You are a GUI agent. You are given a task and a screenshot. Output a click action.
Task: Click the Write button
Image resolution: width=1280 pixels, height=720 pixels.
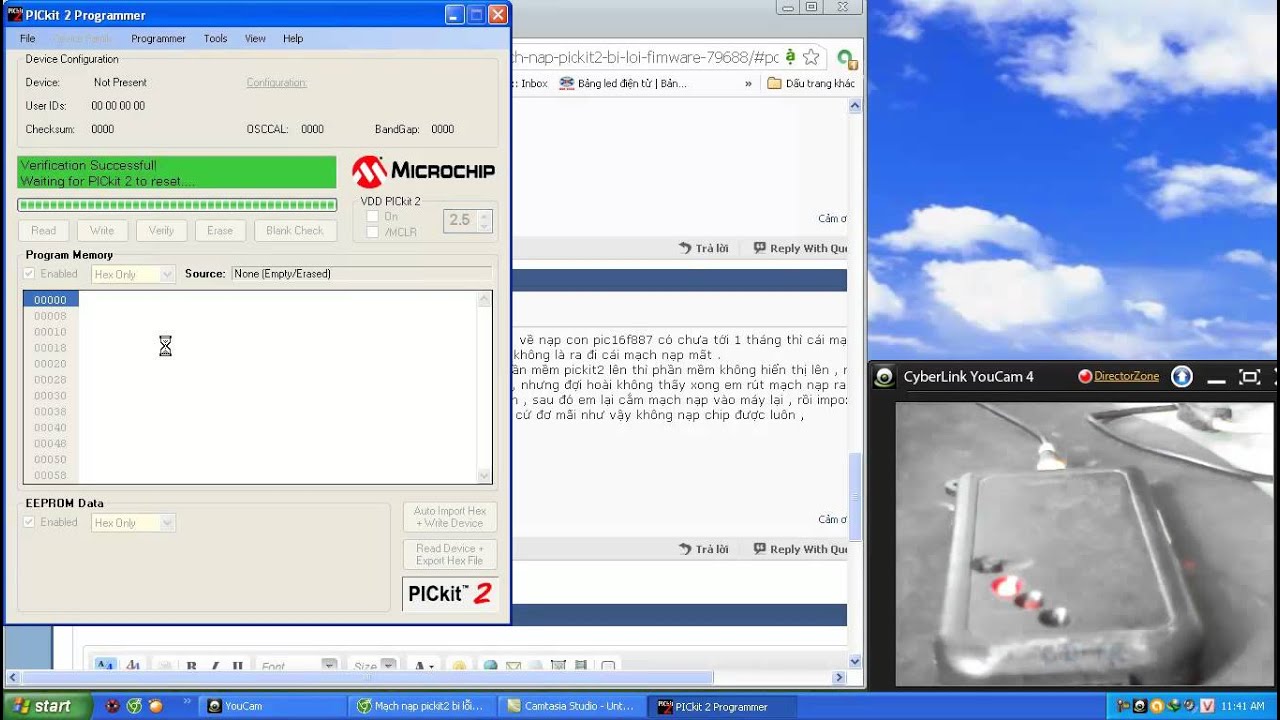click(102, 230)
